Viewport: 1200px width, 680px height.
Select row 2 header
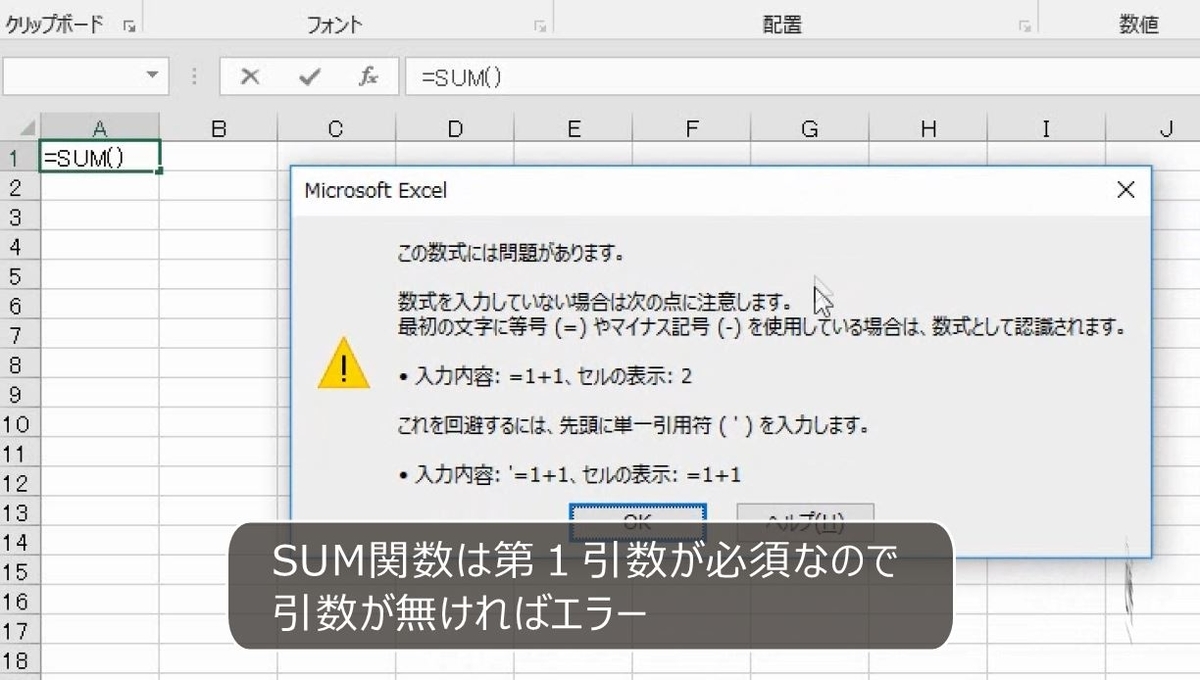[19, 187]
